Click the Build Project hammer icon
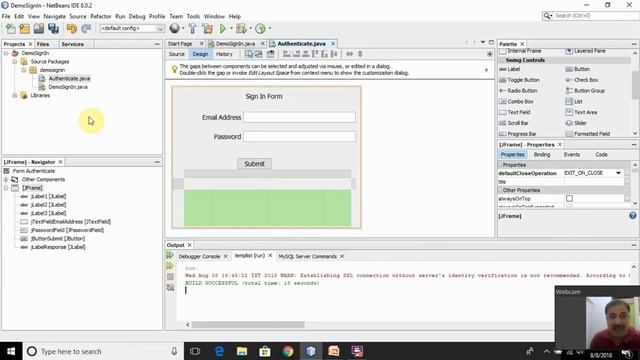The height and width of the screenshot is (360, 640). pyautogui.click(x=193, y=29)
